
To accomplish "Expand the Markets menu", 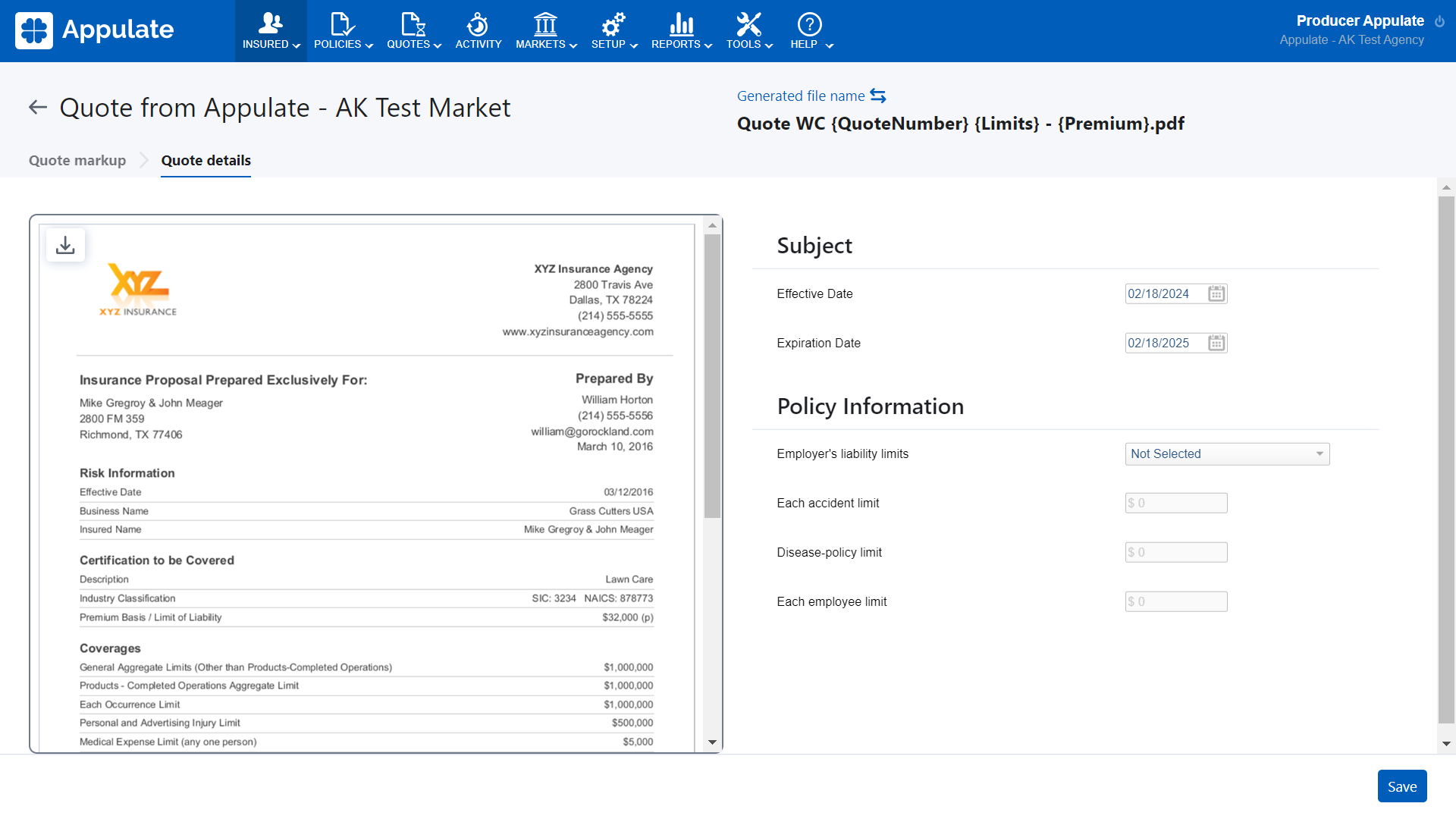I will coord(546,31).
